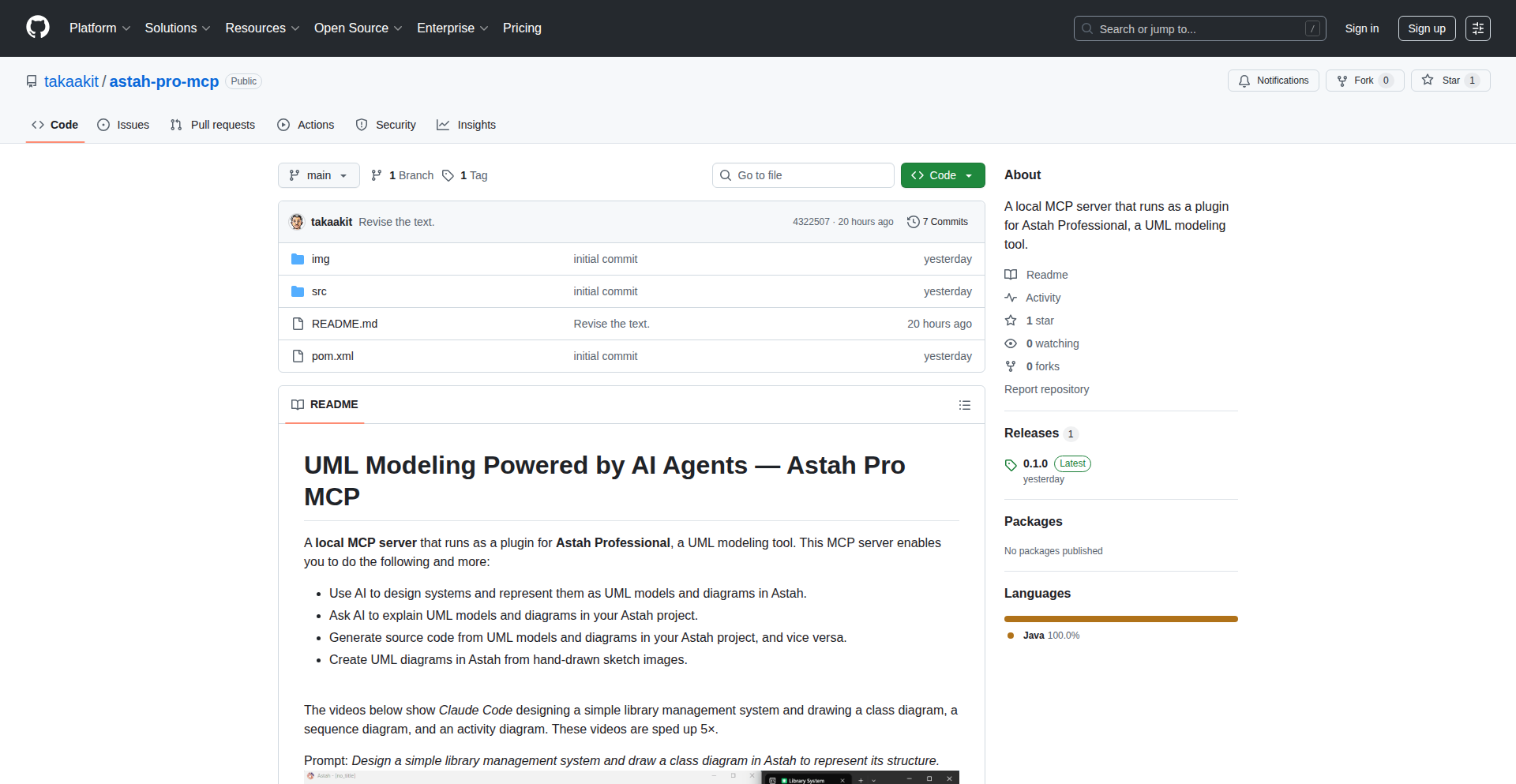Go to the Pricing page
The width and height of the screenshot is (1516, 784).
pyautogui.click(x=522, y=28)
